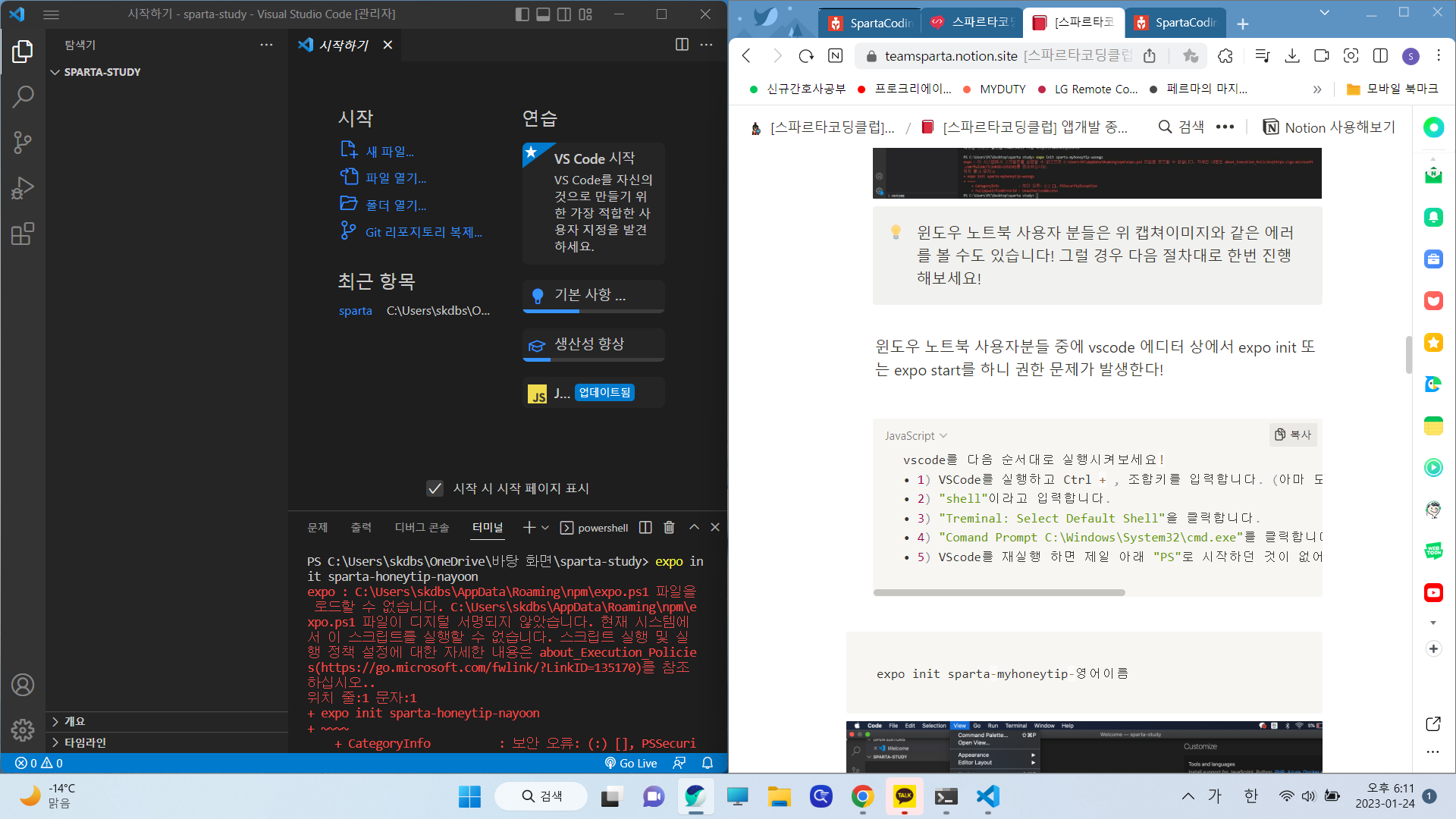Copy the code block with the 복사 button
The image size is (1456, 819).
click(x=1293, y=435)
